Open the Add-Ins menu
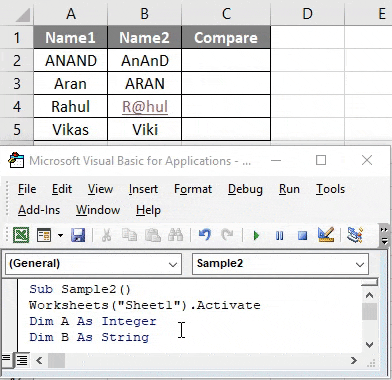The width and height of the screenshot is (392, 380). [39, 210]
